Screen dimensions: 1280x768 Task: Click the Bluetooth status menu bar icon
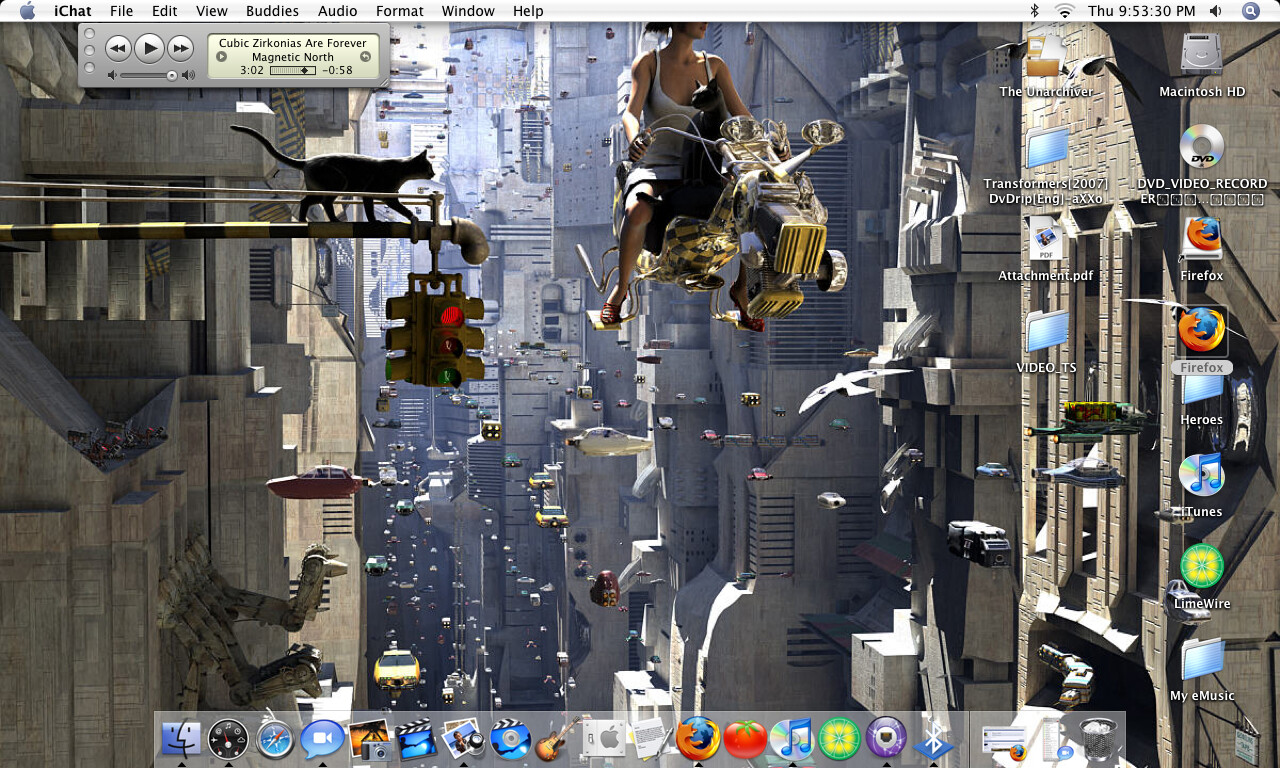1034,11
